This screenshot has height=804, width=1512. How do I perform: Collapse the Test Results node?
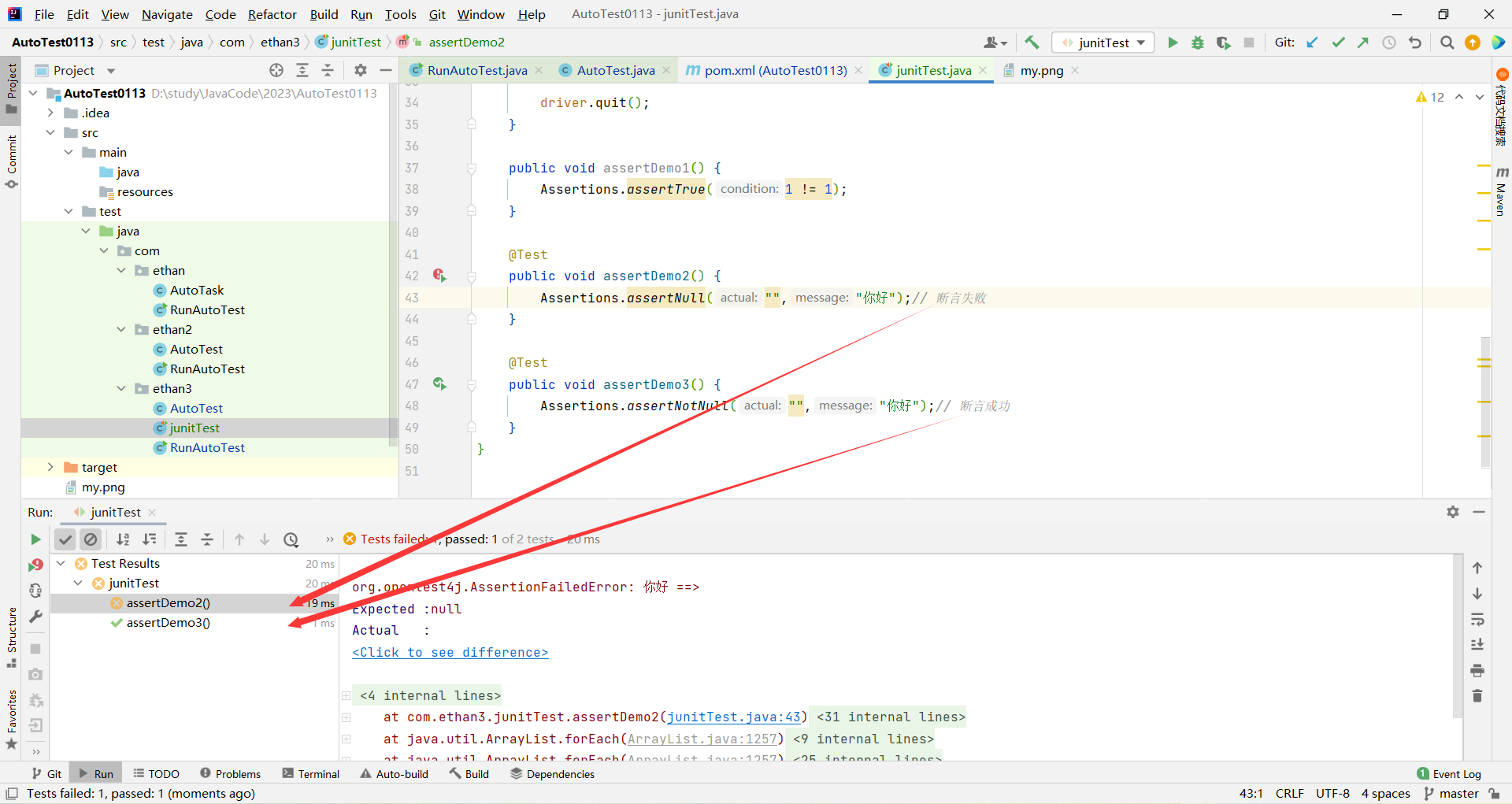[x=61, y=563]
